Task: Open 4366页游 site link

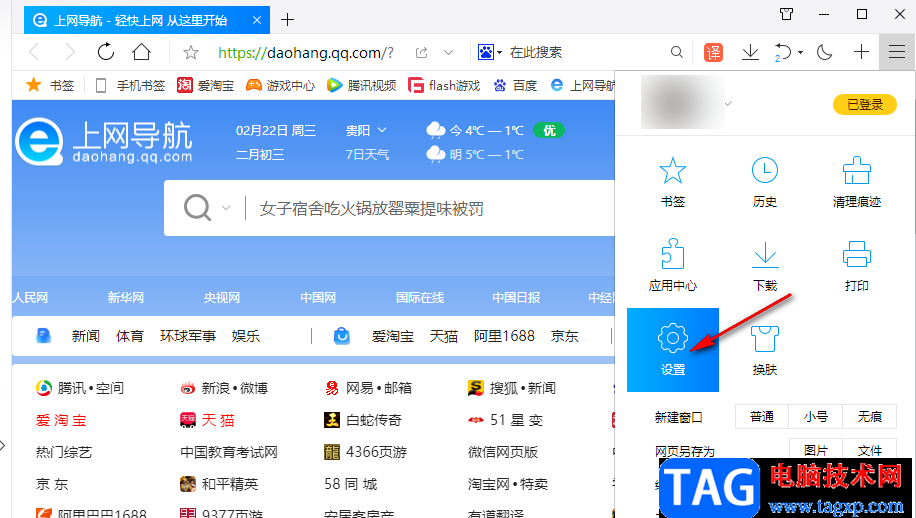Action: tap(366, 452)
